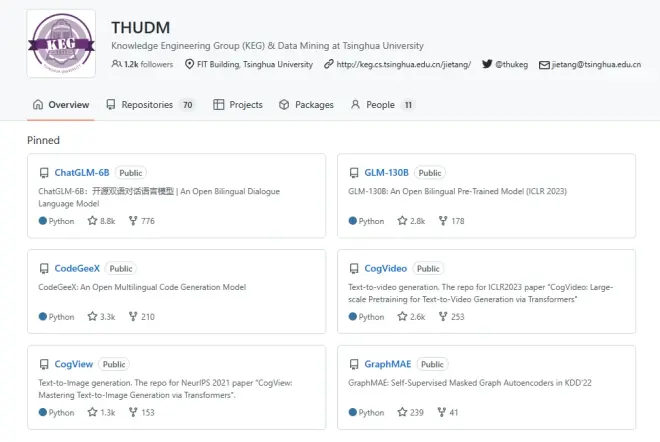Open the Projects tab

(x=238, y=105)
